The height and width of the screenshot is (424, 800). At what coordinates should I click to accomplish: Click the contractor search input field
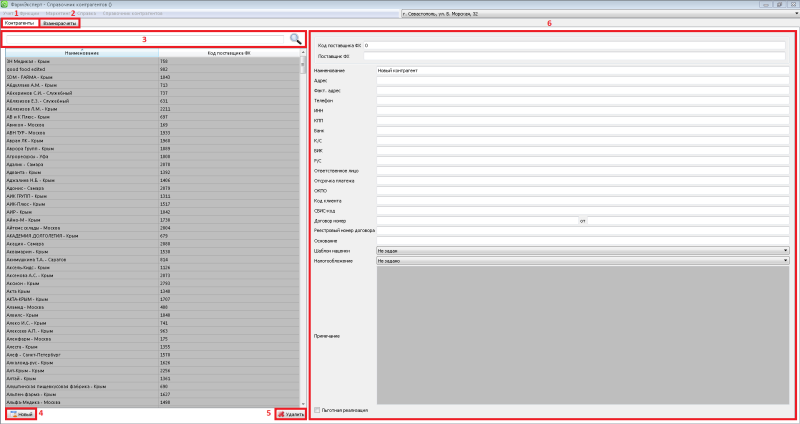click(x=146, y=39)
